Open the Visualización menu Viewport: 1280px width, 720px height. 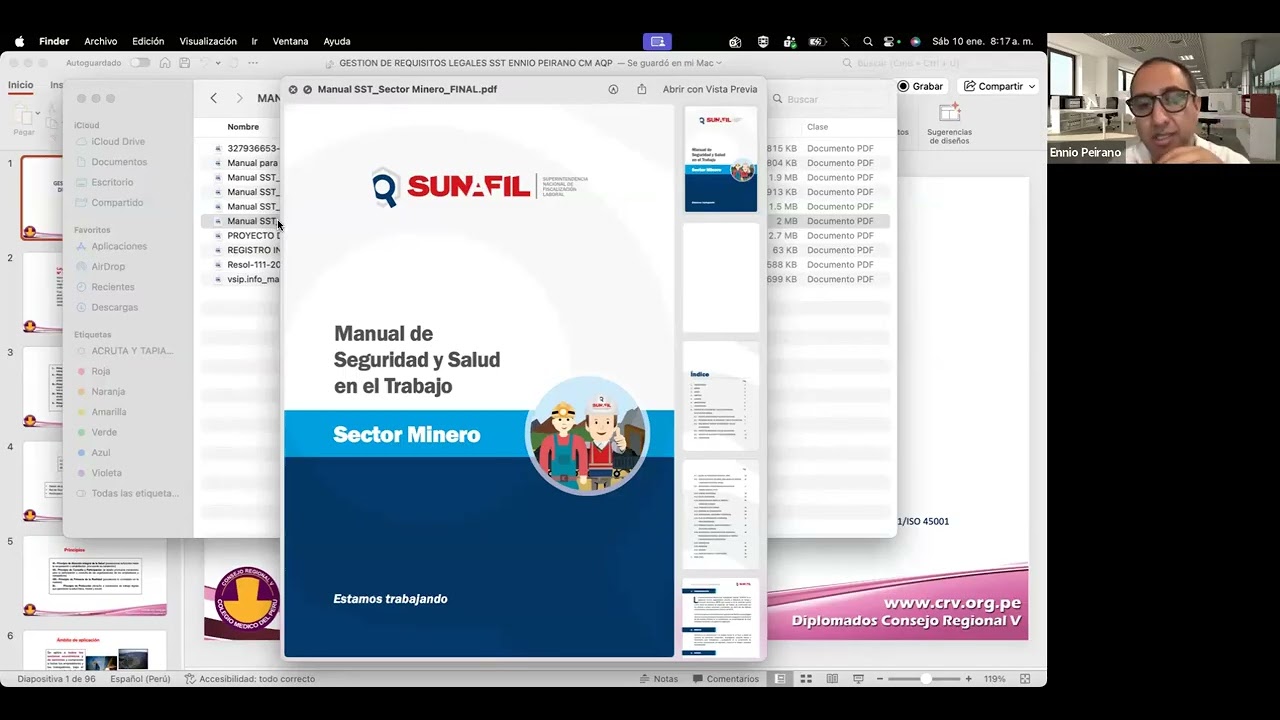(208, 42)
